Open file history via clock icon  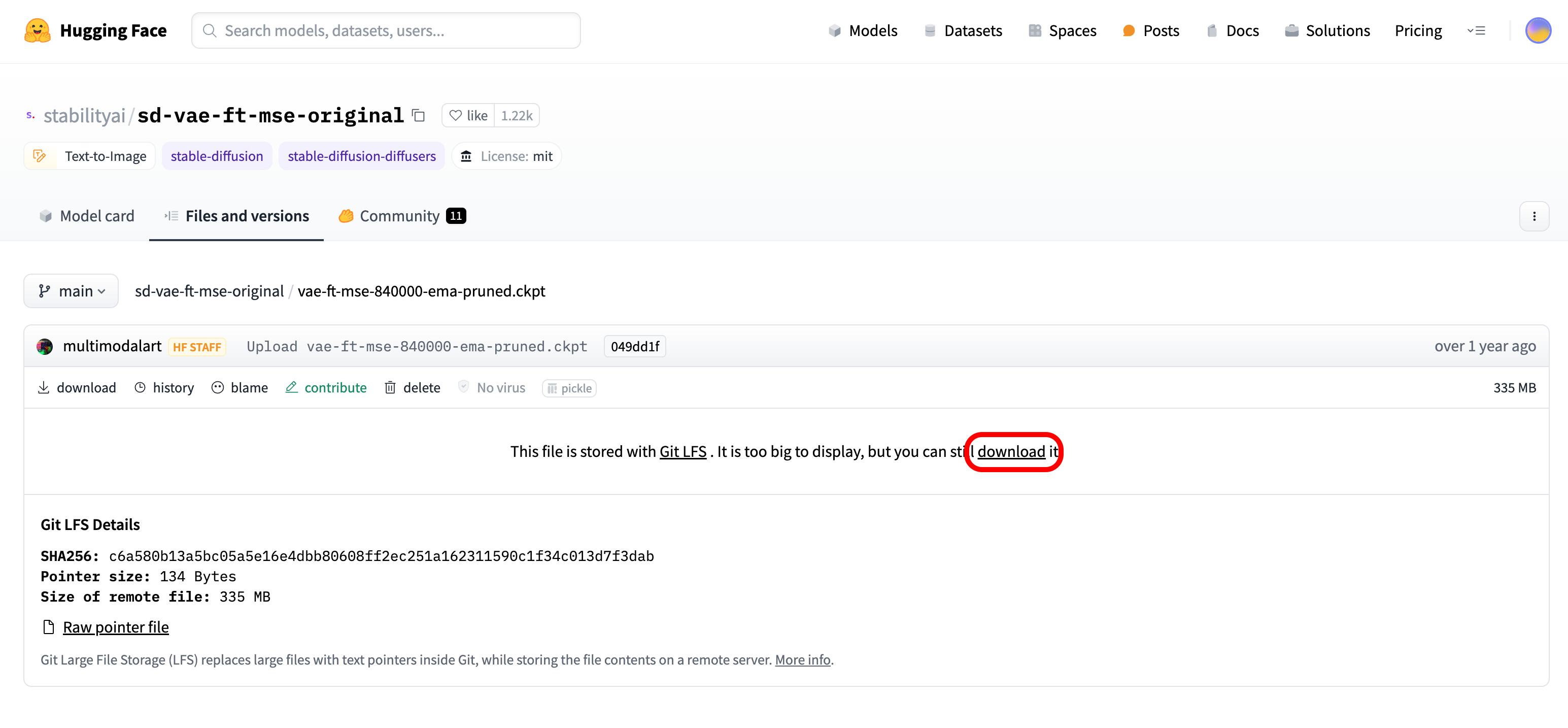pos(140,387)
